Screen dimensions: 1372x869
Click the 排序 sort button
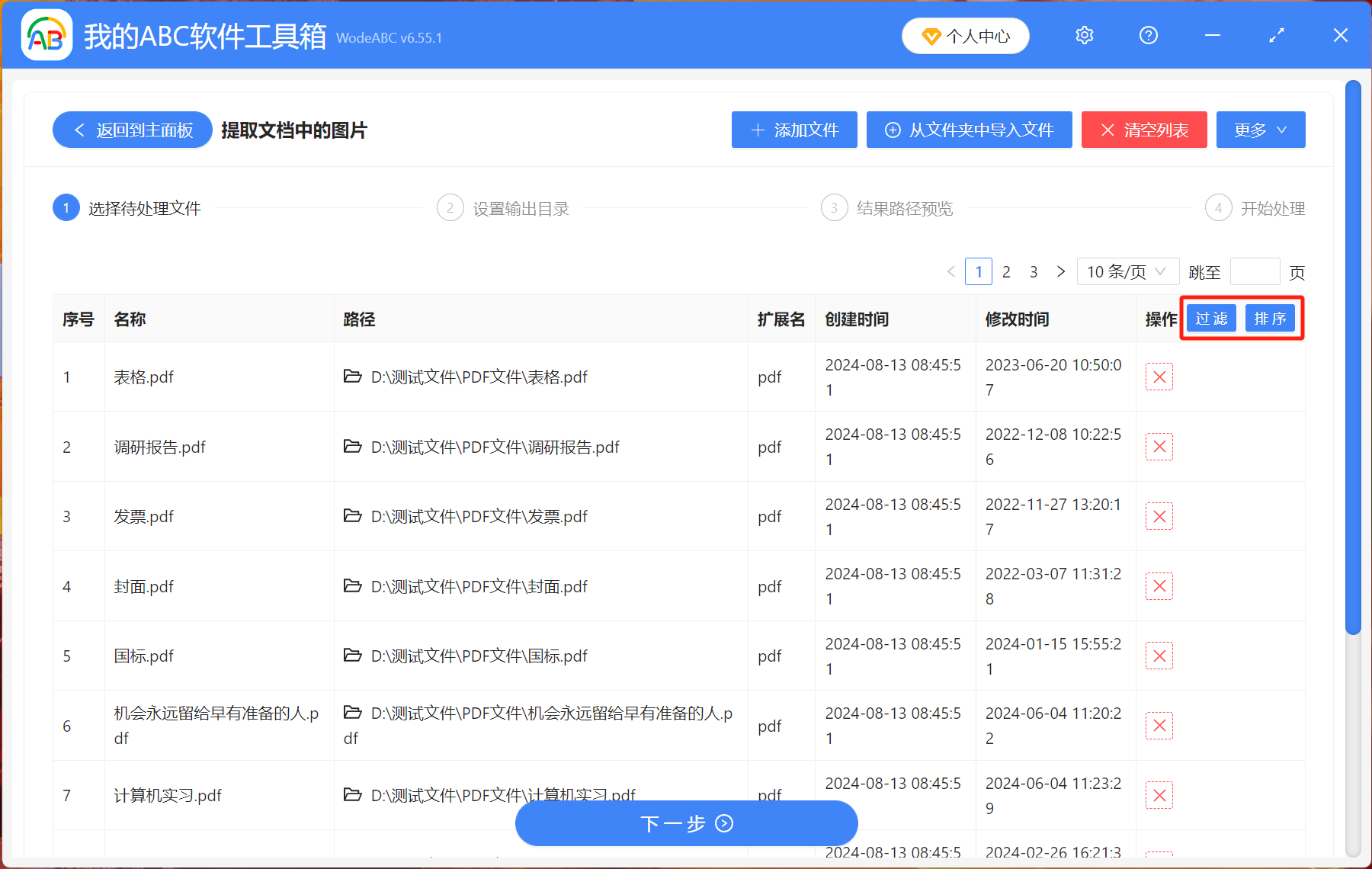(x=1270, y=318)
